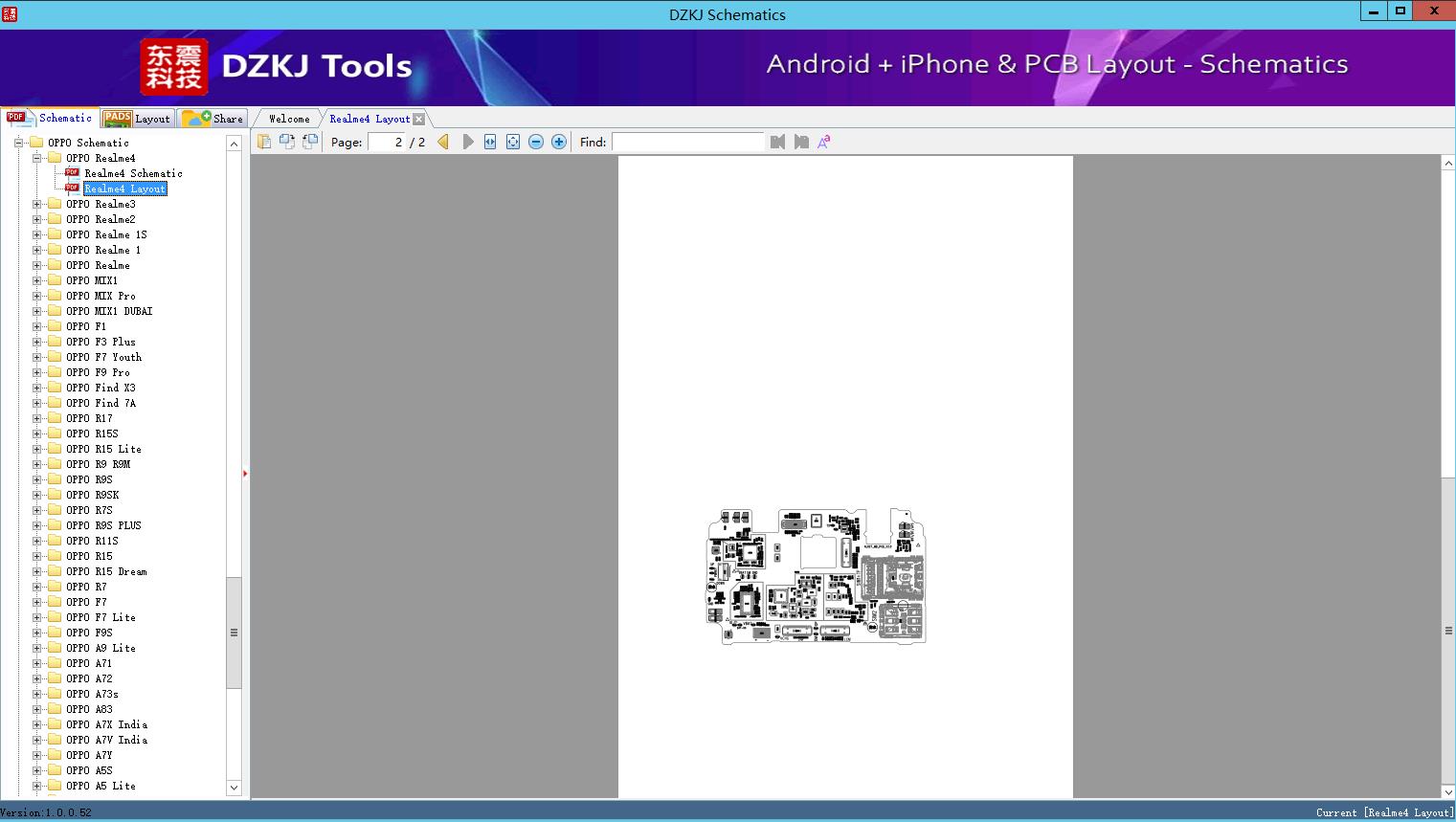Open the Welcome document tab
This screenshot has height=822, width=1456.
(x=288, y=119)
